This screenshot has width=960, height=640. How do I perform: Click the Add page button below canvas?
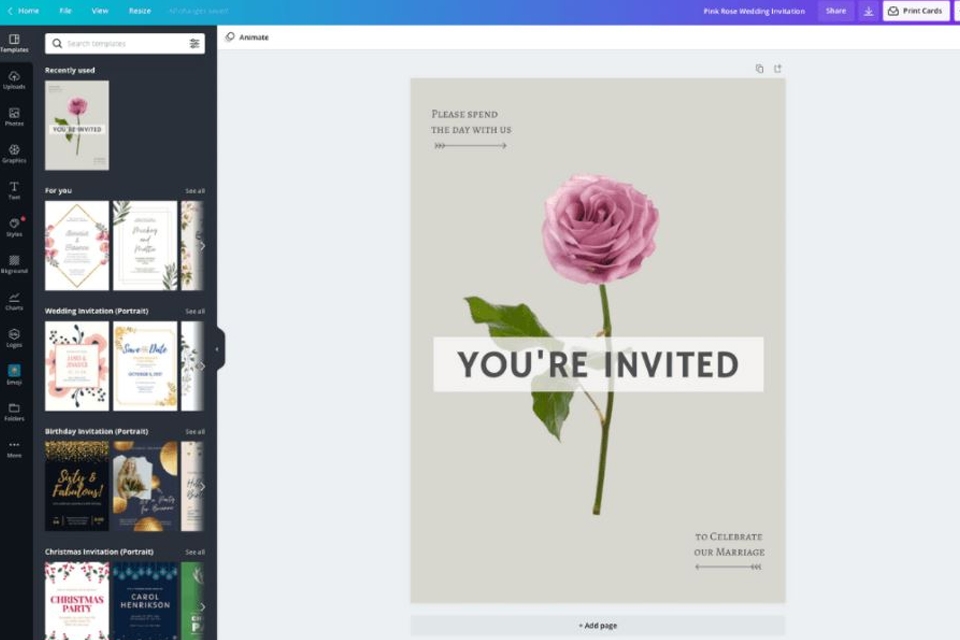(597, 626)
